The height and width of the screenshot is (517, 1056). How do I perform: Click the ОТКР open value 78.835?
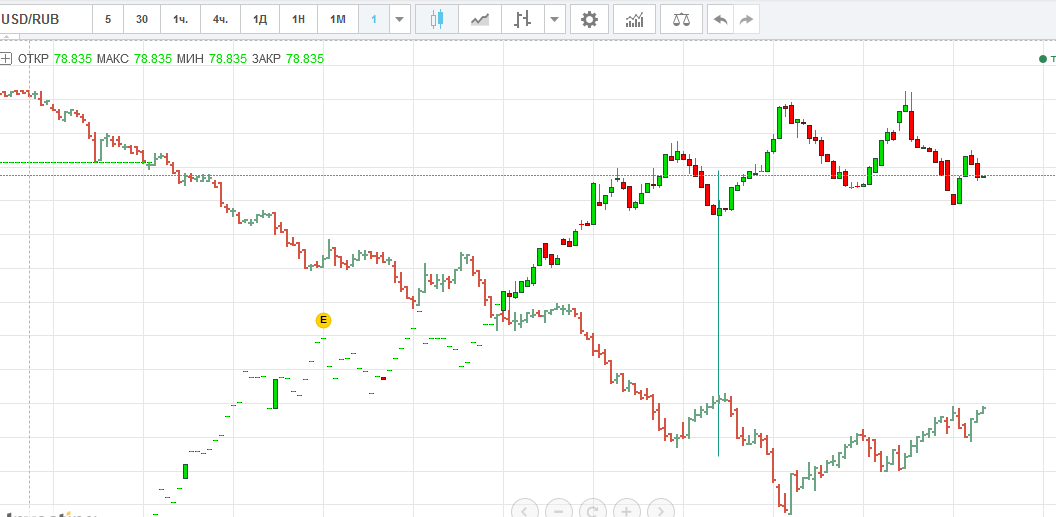tap(73, 59)
